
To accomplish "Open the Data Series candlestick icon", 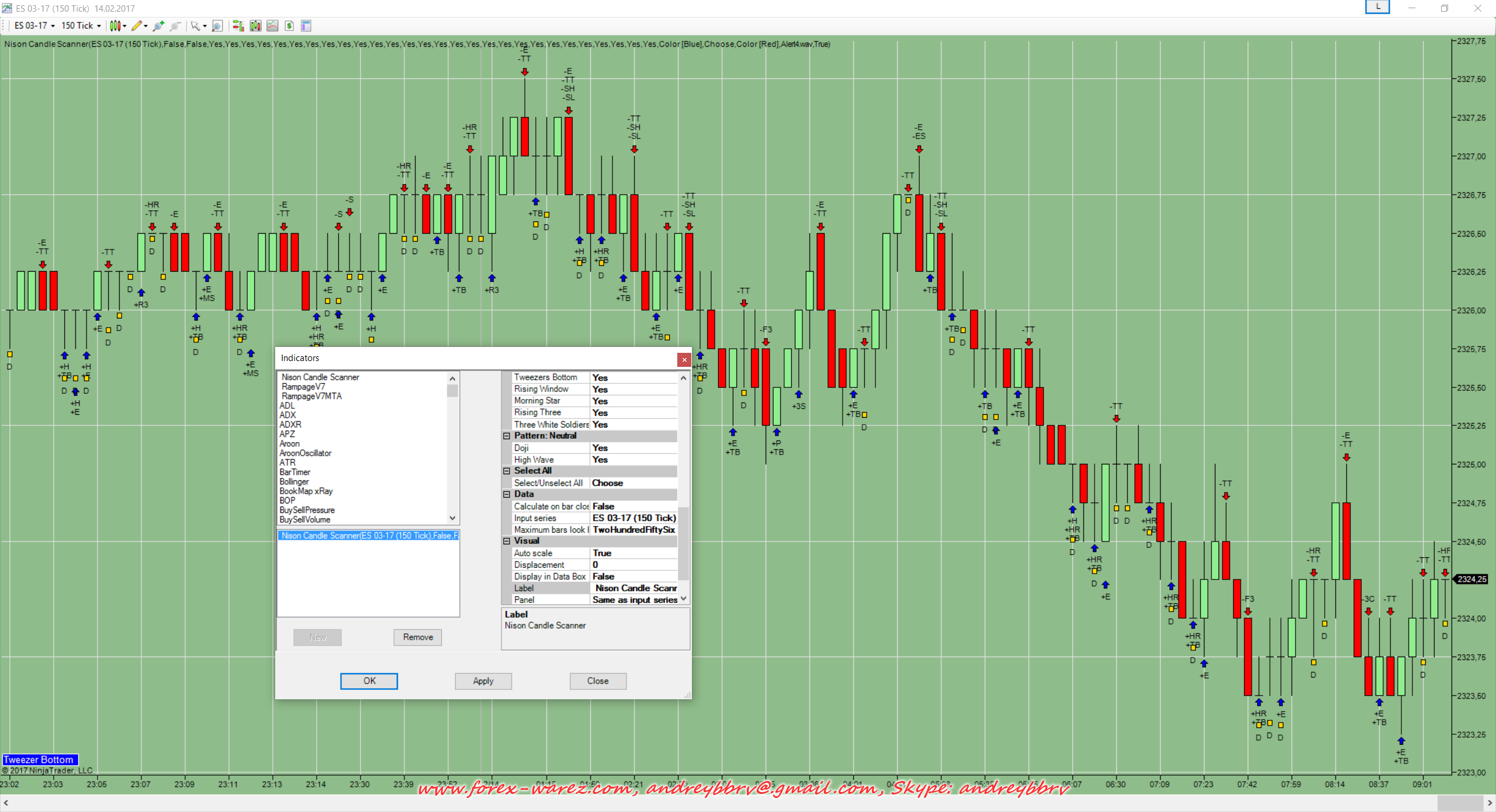I will coord(255,26).
